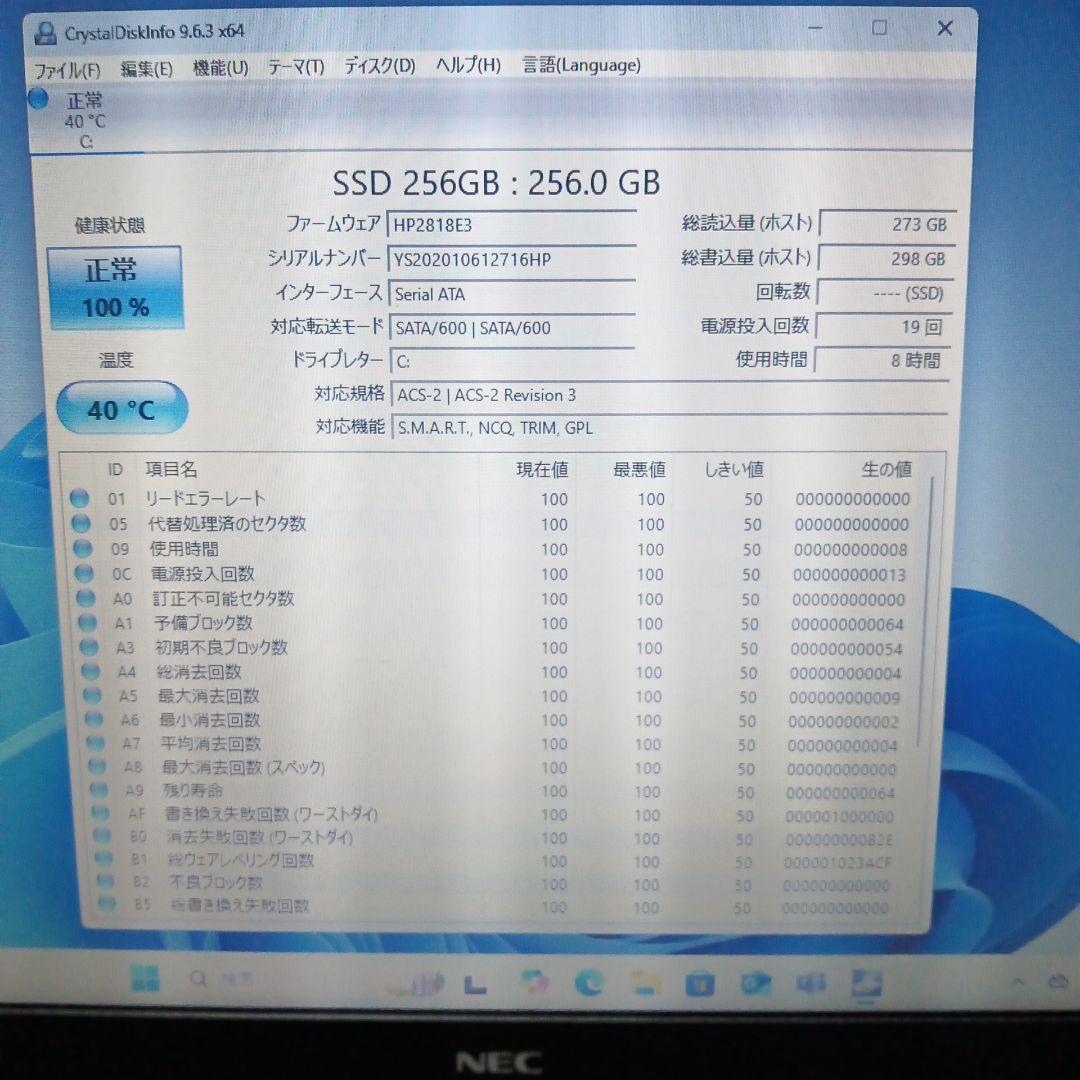The width and height of the screenshot is (1080, 1080).
Task: Click the 正常 100% health status button
Action: point(115,288)
